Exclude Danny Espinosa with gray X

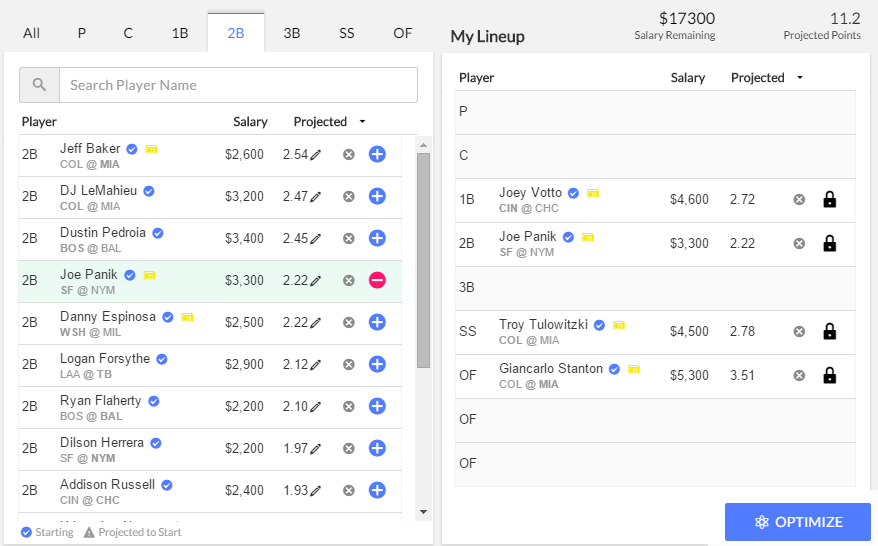point(349,323)
